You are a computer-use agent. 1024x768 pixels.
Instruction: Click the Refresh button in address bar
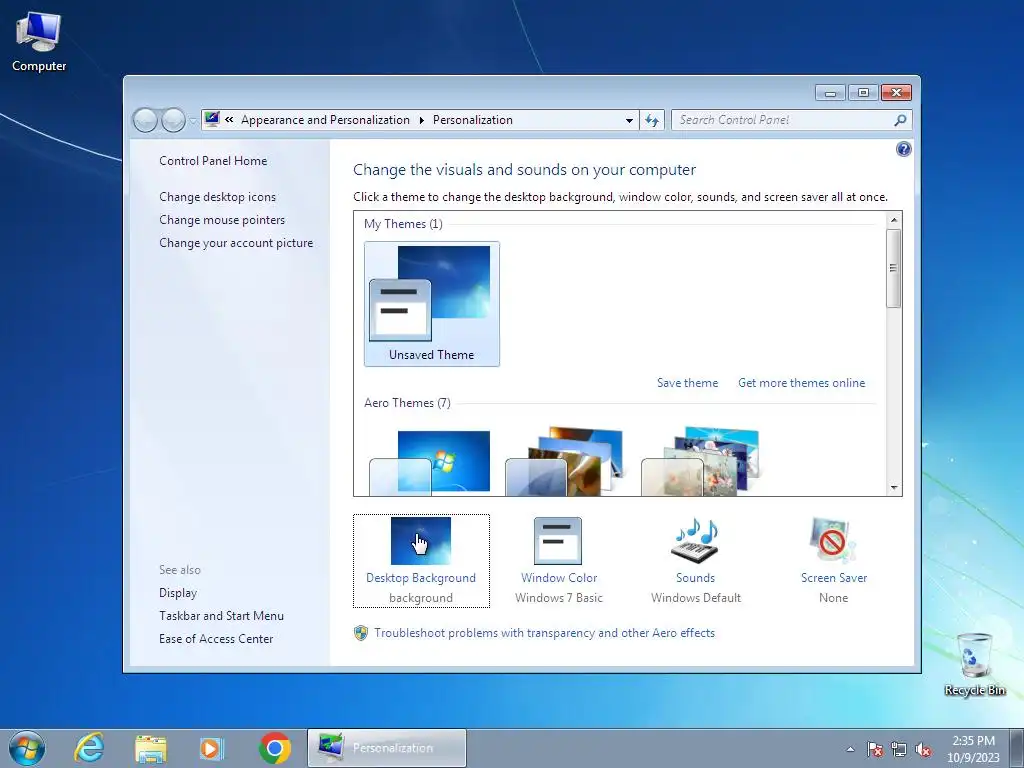(652, 120)
